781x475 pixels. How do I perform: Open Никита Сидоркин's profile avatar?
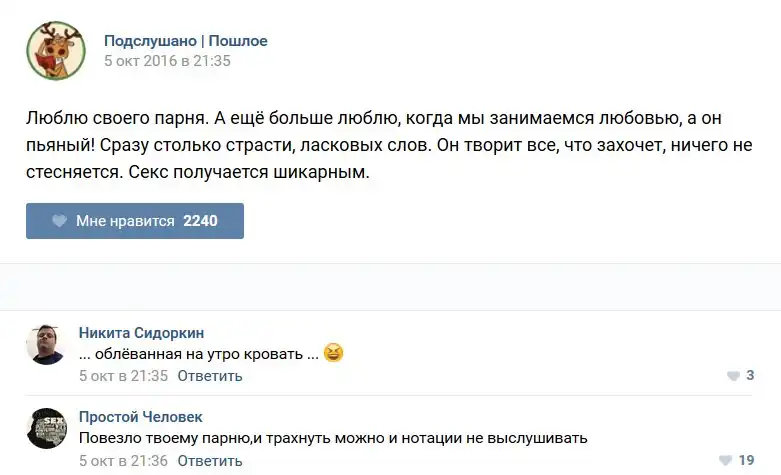pyautogui.click(x=45, y=345)
